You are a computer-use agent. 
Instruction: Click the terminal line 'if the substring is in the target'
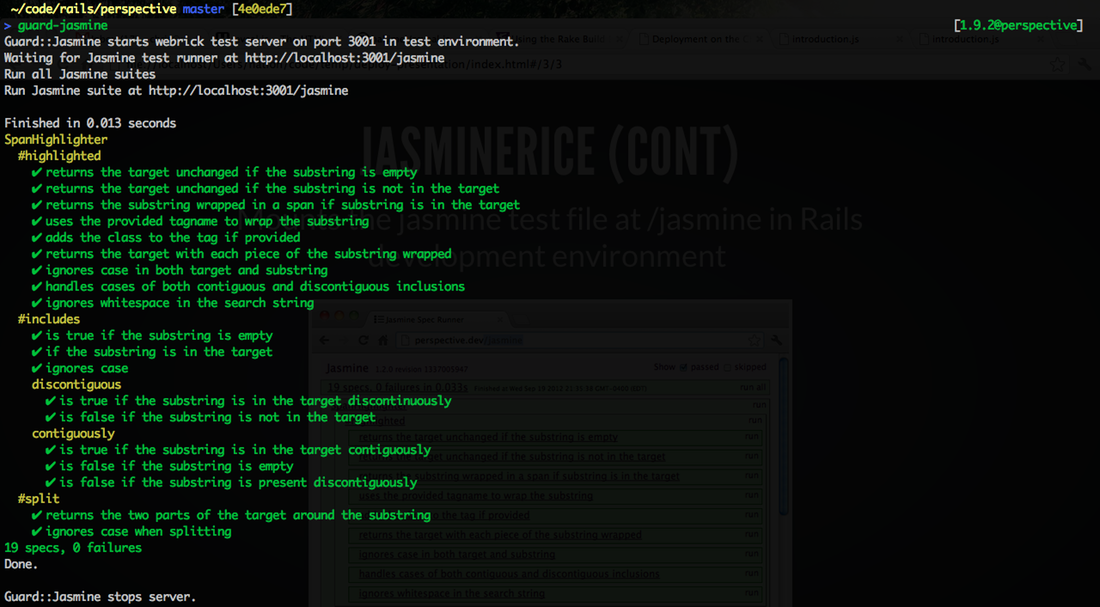[159, 352]
